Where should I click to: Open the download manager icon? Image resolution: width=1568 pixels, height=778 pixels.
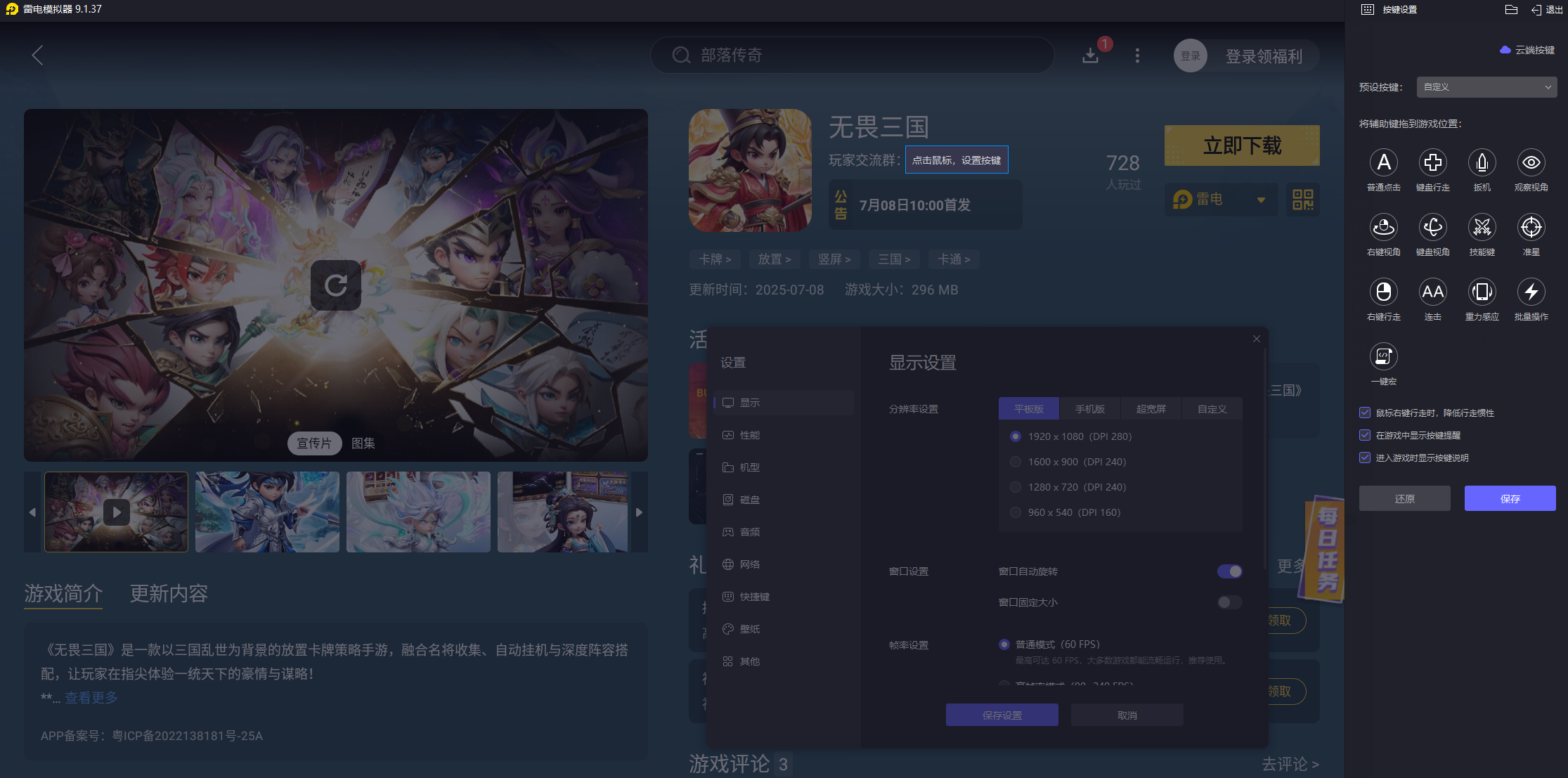click(x=1090, y=56)
